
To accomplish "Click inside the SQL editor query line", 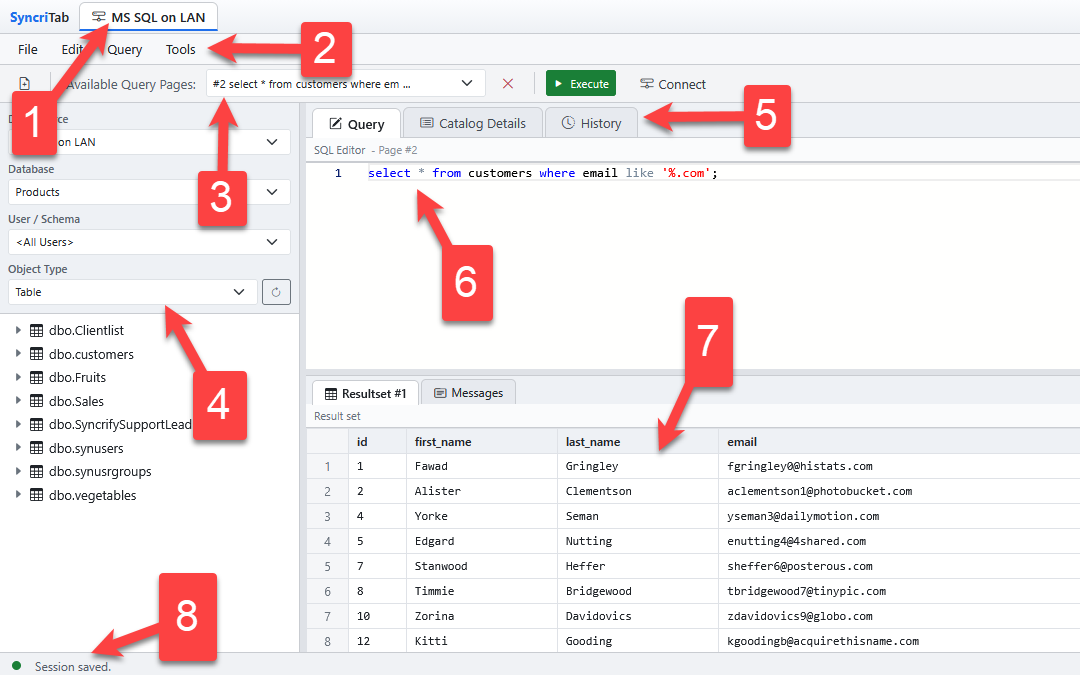I will (x=543, y=173).
